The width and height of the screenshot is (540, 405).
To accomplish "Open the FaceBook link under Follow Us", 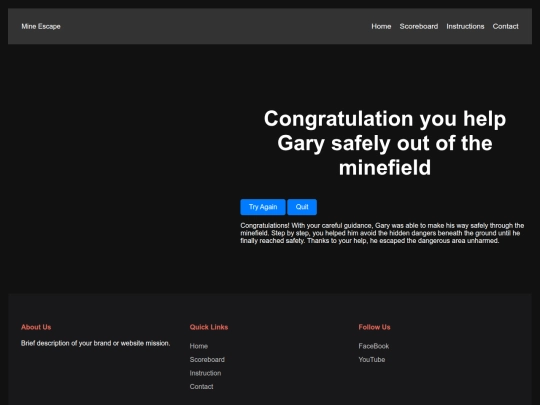I will point(374,346).
